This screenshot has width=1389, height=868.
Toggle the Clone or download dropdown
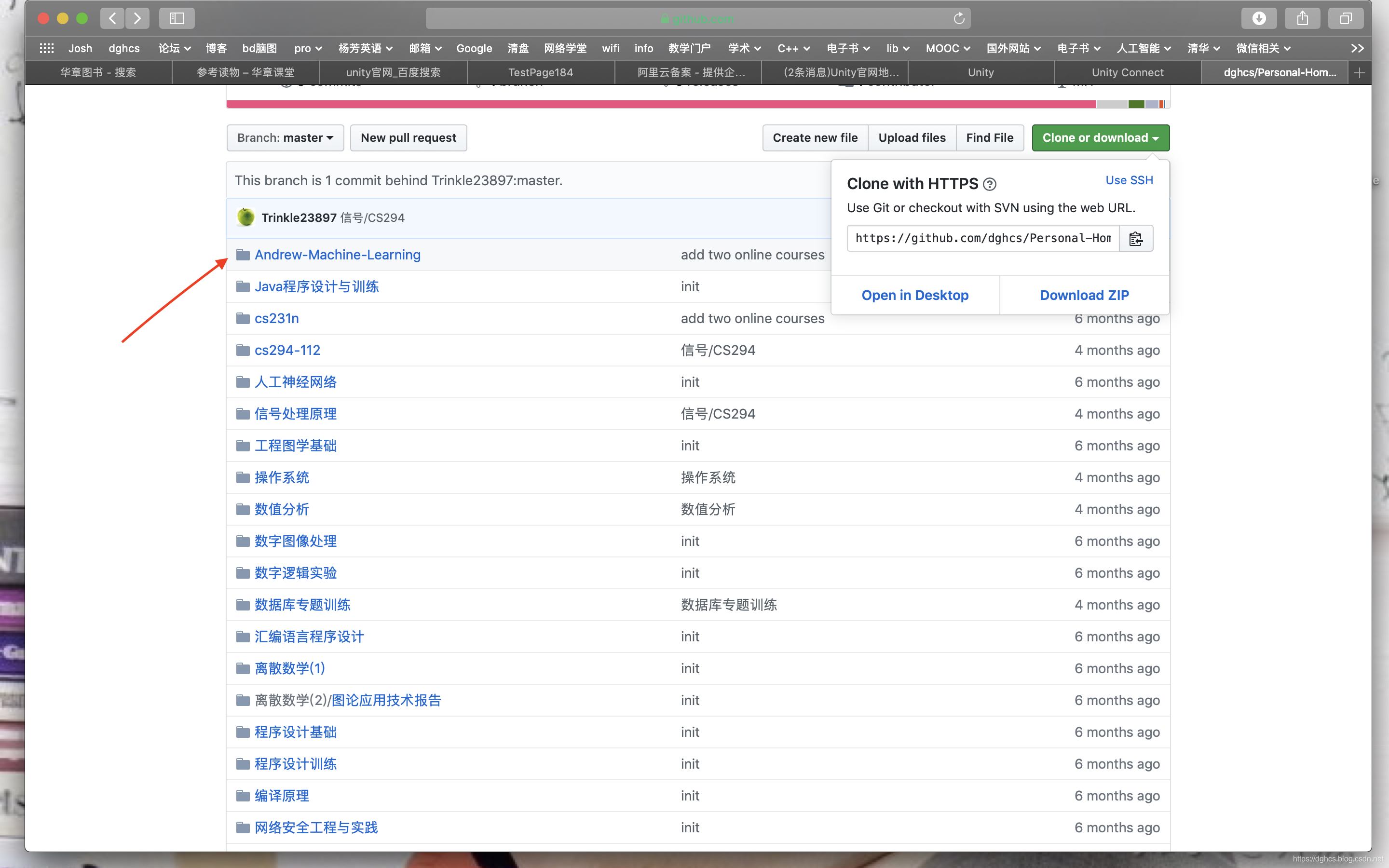[1100, 138]
